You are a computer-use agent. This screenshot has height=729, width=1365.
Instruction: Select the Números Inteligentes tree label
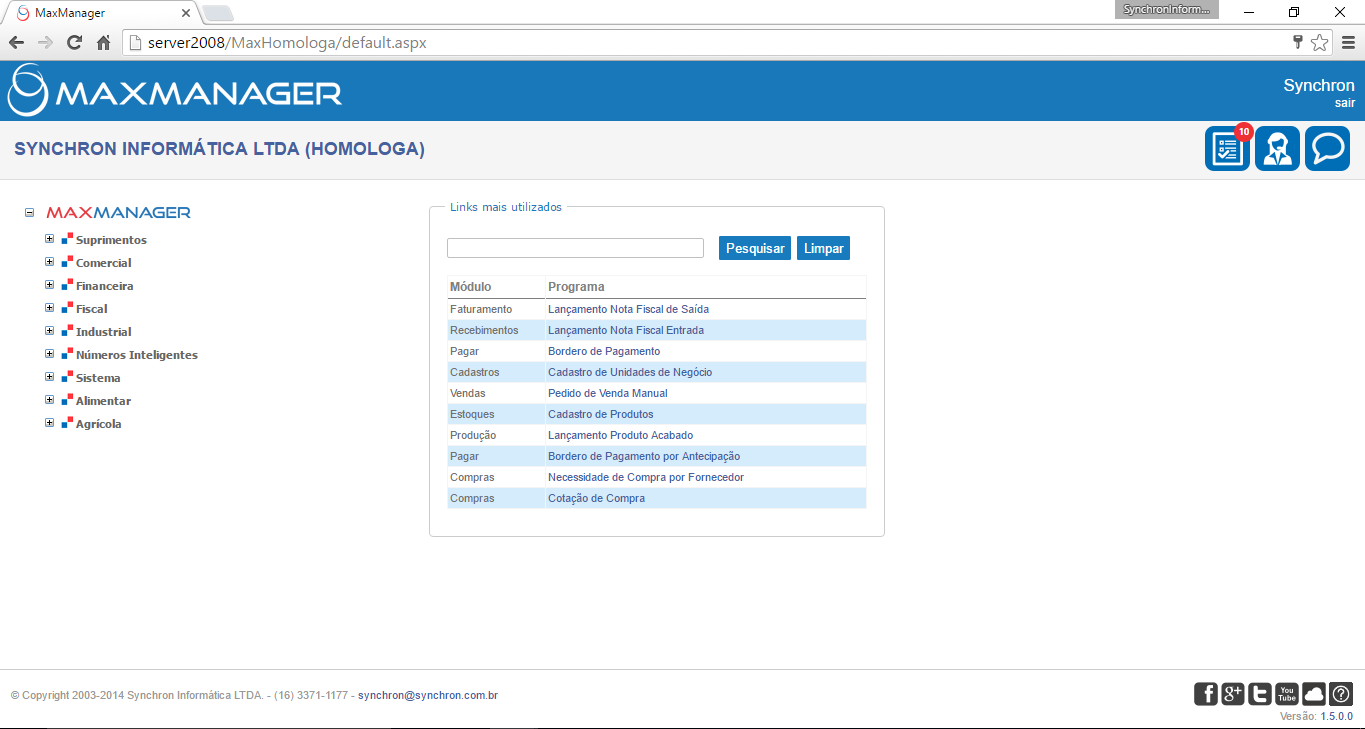point(137,355)
